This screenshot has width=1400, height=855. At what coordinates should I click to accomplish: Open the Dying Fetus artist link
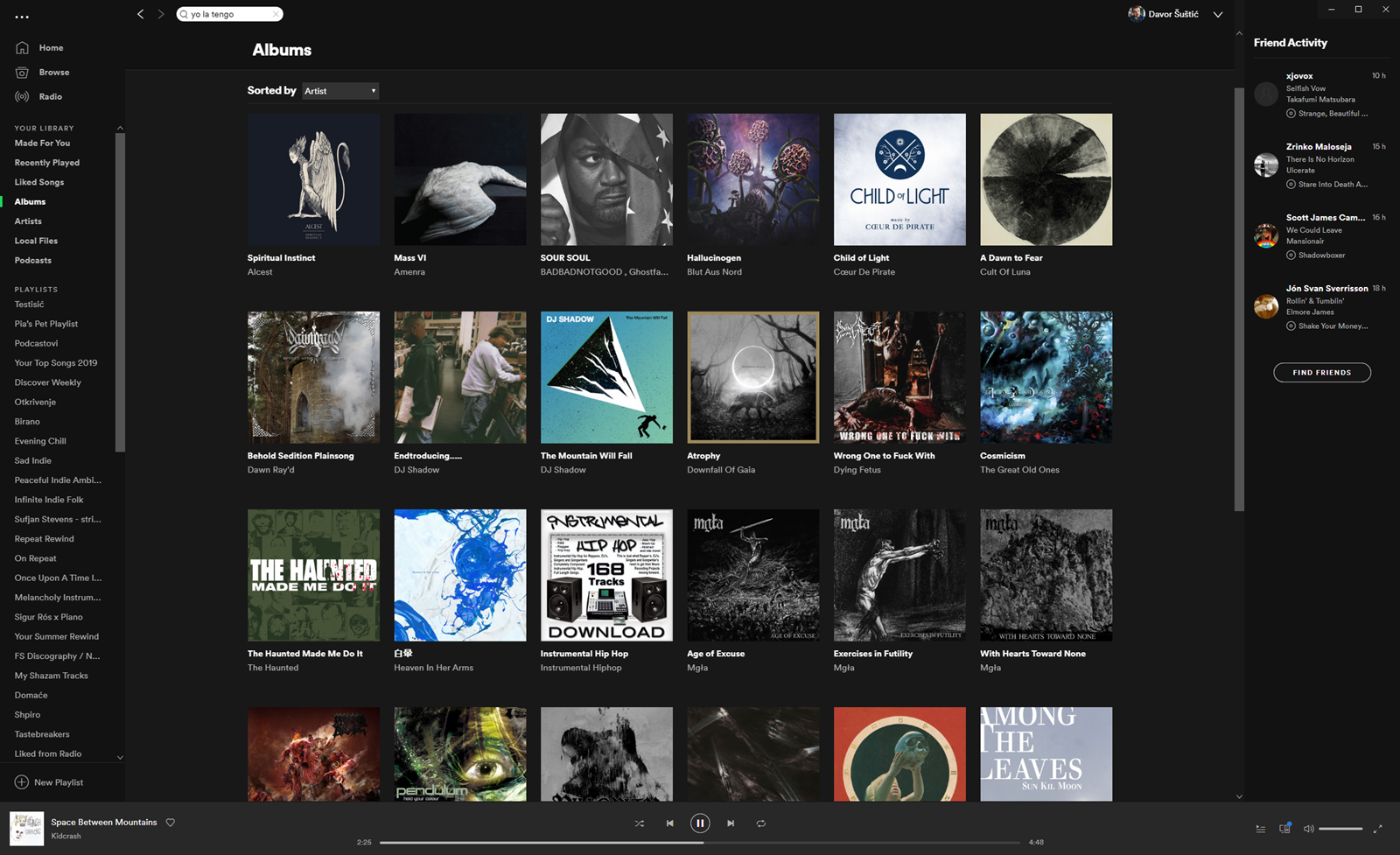pyautogui.click(x=857, y=470)
